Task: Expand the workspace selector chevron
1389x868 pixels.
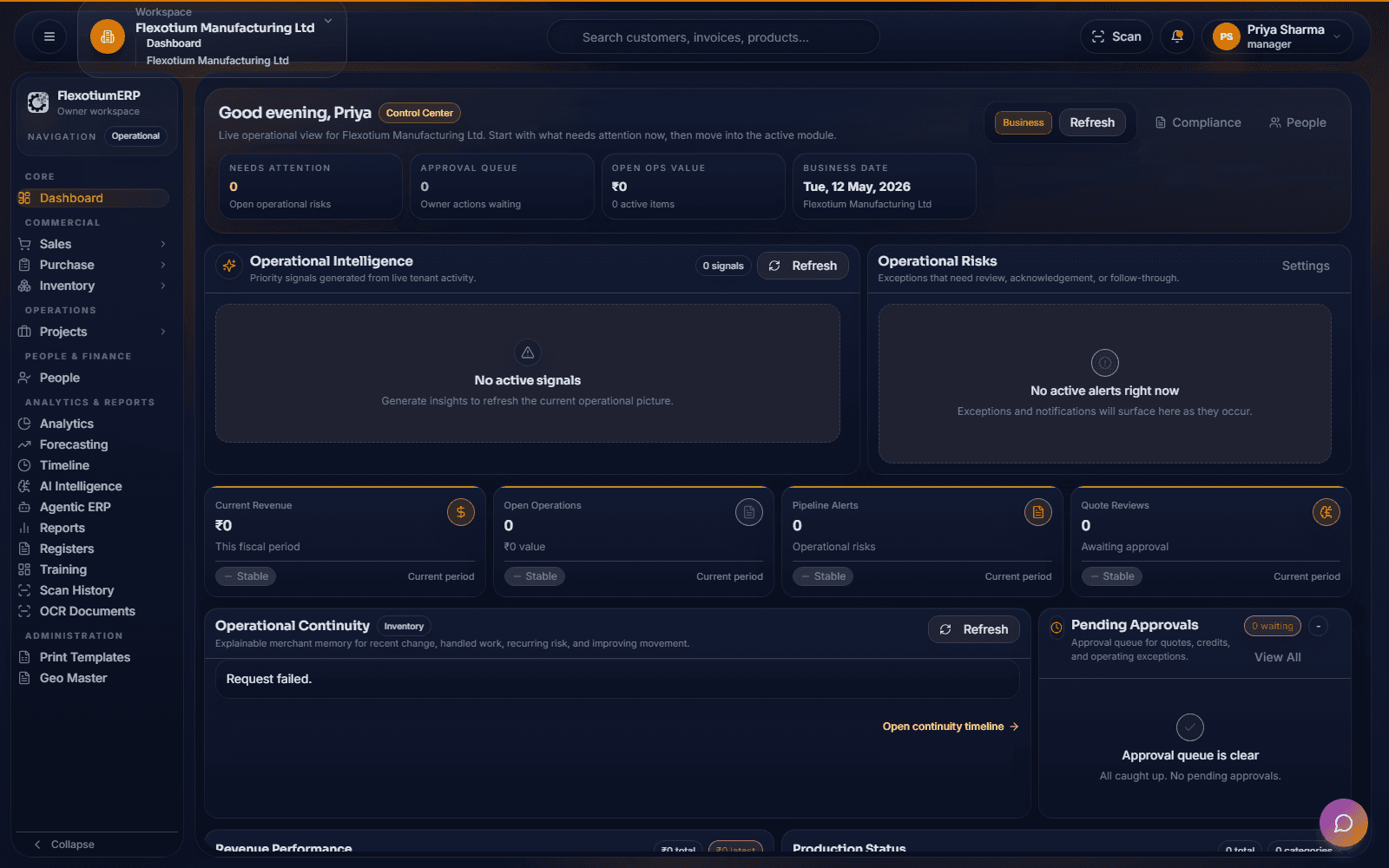Action: click(328, 21)
